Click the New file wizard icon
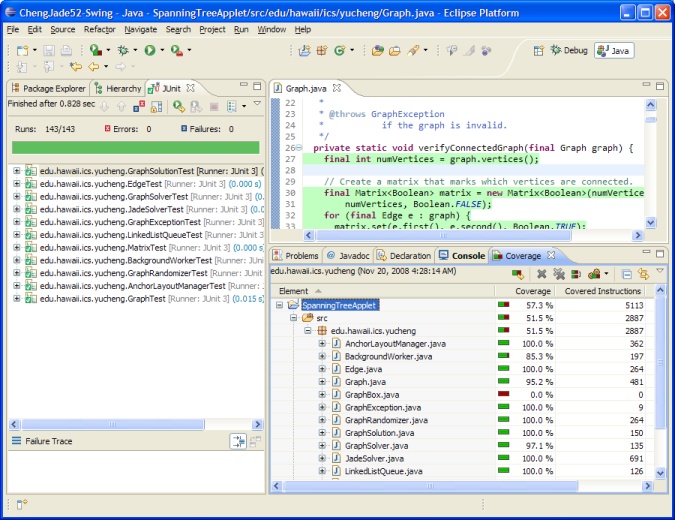 pos(22,50)
